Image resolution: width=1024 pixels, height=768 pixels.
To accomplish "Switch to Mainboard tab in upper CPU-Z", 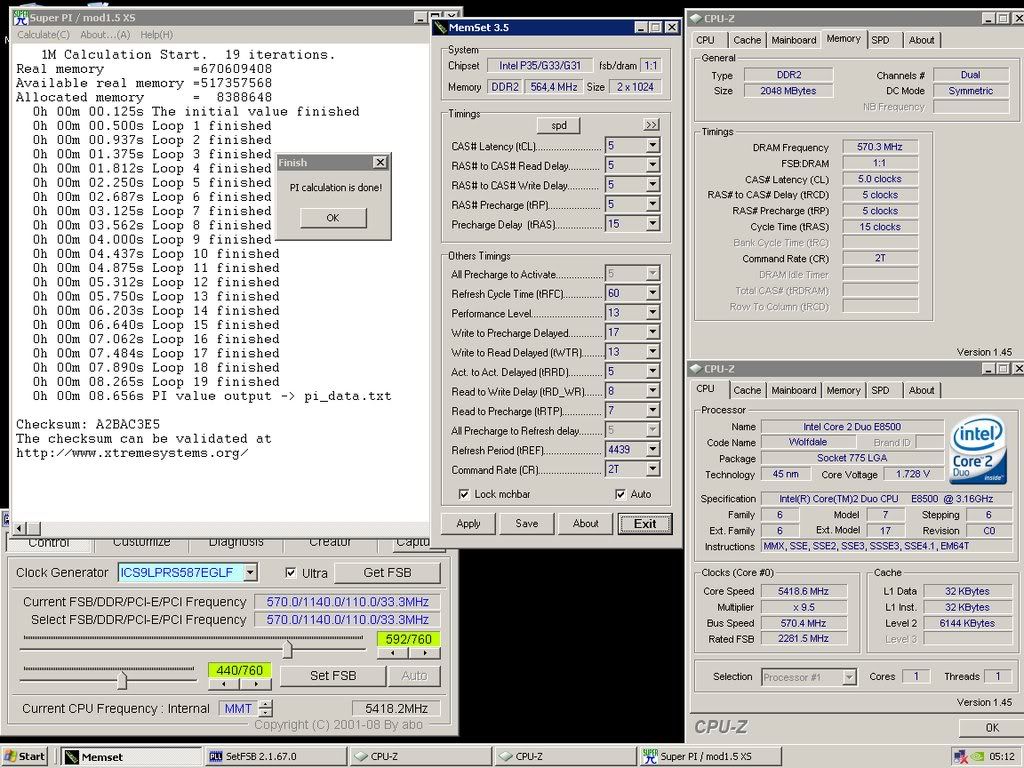I will coord(793,40).
